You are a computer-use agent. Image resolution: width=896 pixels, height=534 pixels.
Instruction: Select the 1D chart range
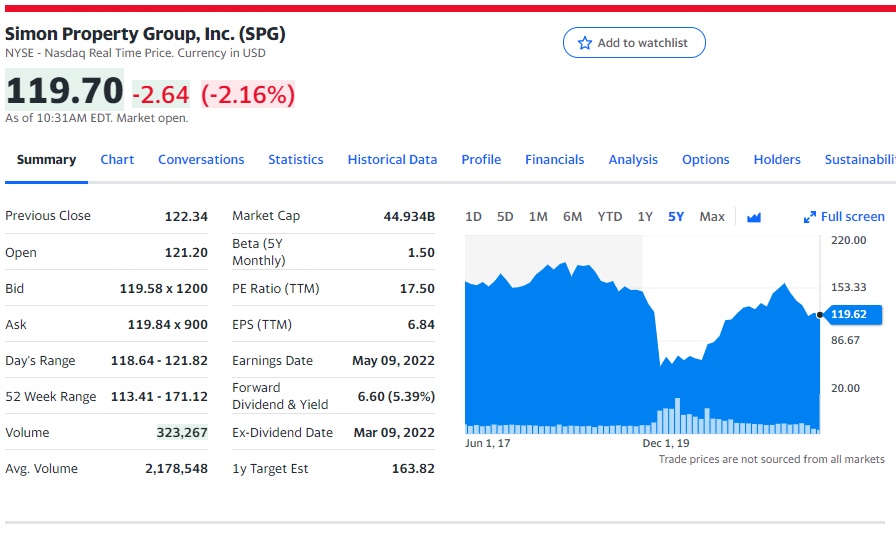point(473,217)
